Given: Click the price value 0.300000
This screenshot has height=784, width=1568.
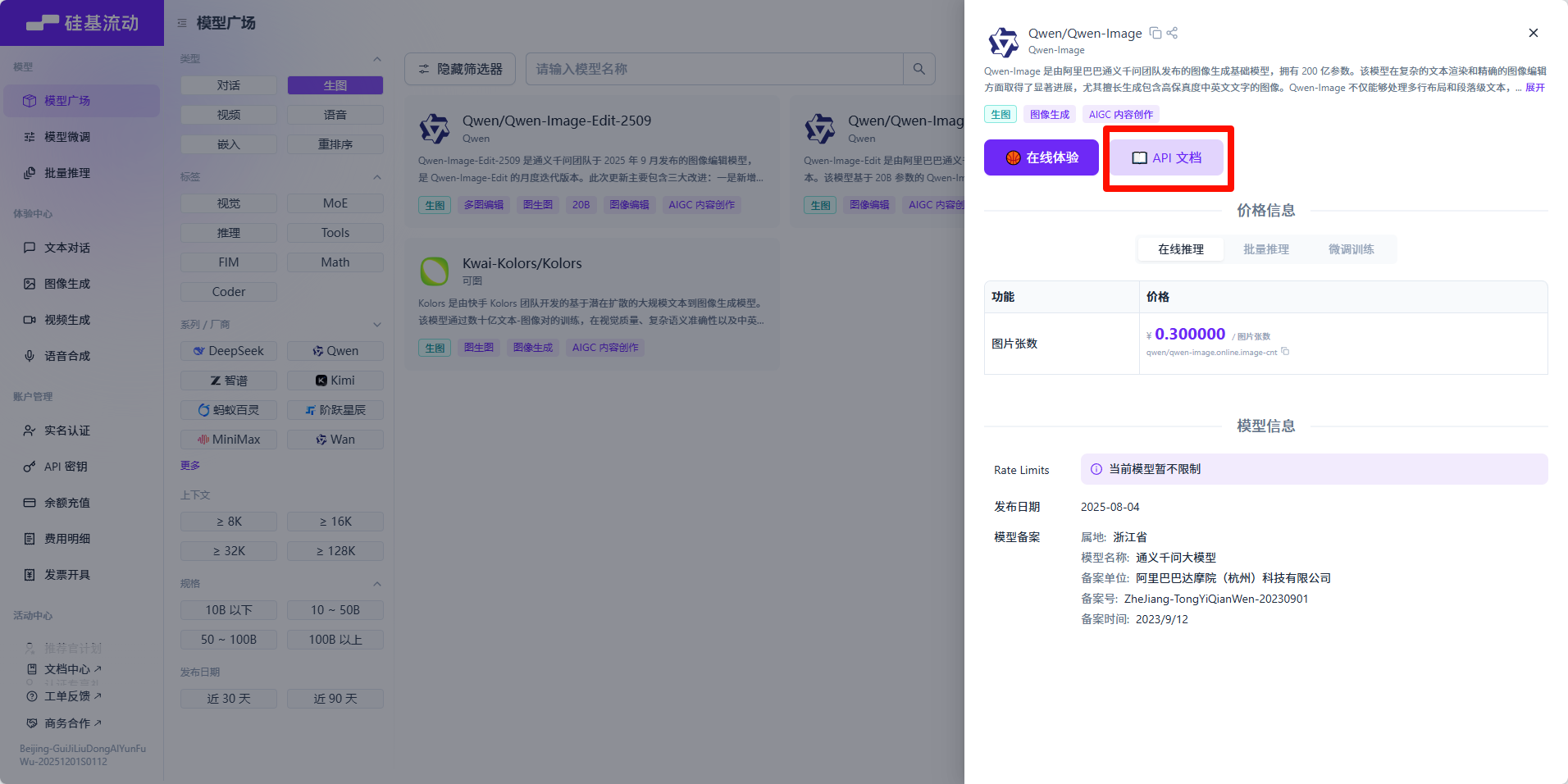Looking at the screenshot, I should click(x=1190, y=334).
